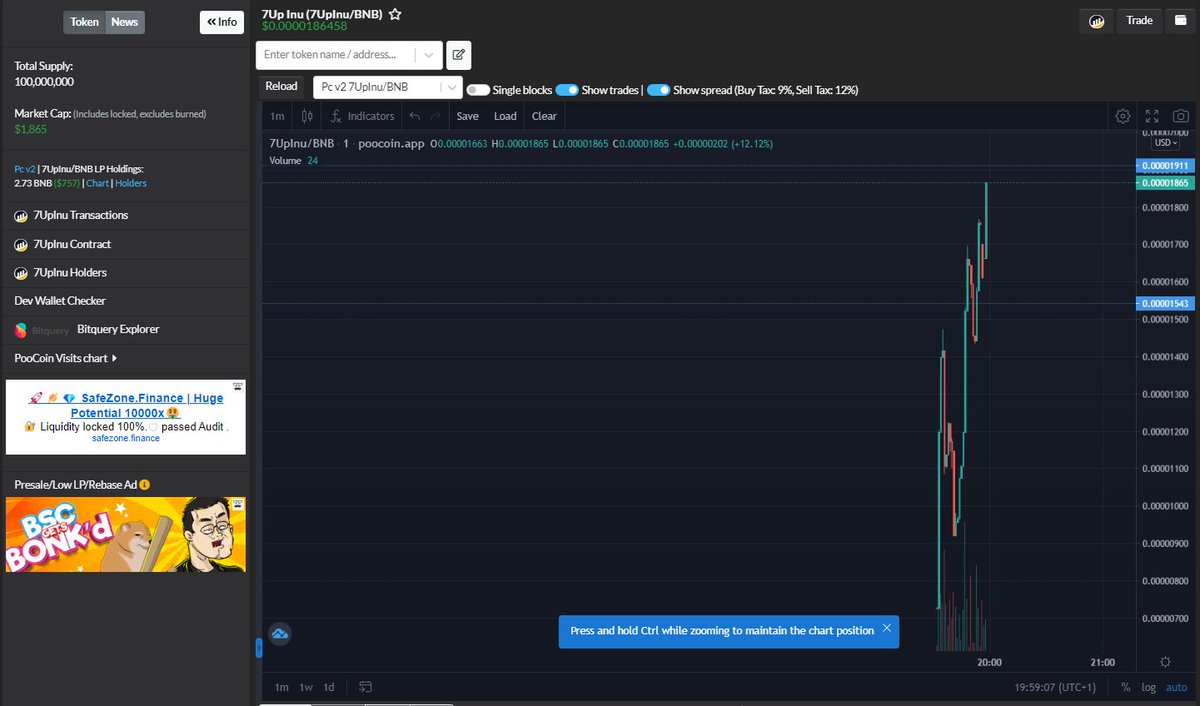Switch to the News tab
This screenshot has width=1200, height=706.
125,22
